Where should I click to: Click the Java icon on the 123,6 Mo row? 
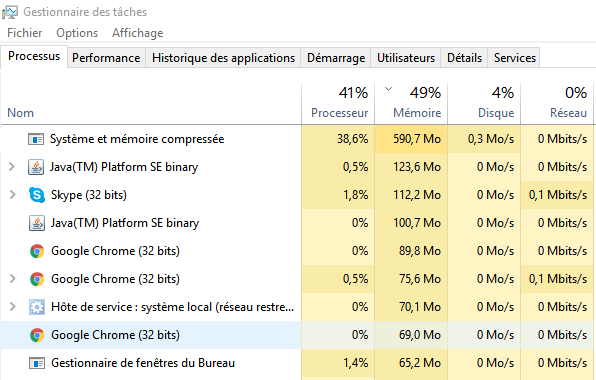click(36, 167)
